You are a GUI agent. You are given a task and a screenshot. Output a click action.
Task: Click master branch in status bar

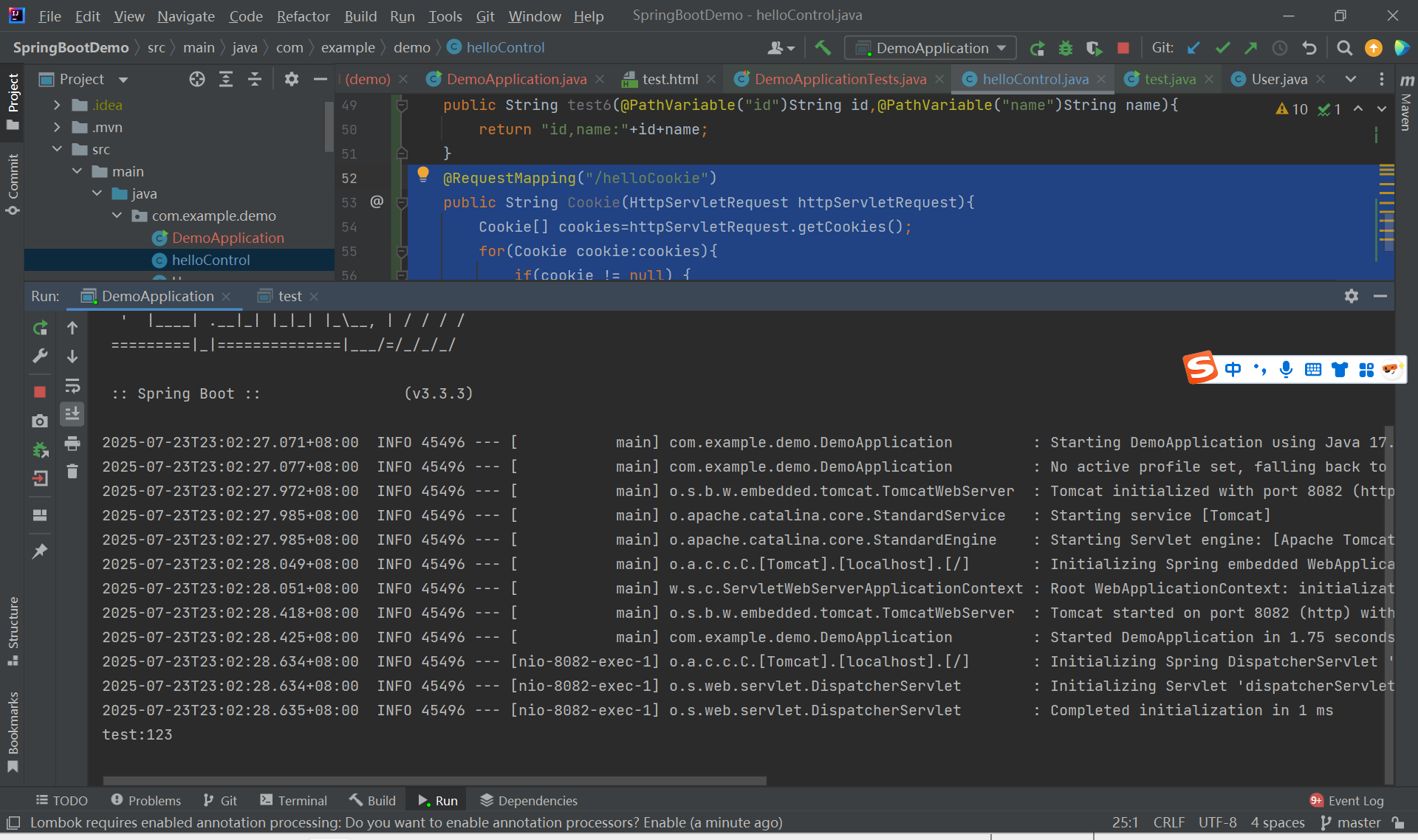[1351, 822]
